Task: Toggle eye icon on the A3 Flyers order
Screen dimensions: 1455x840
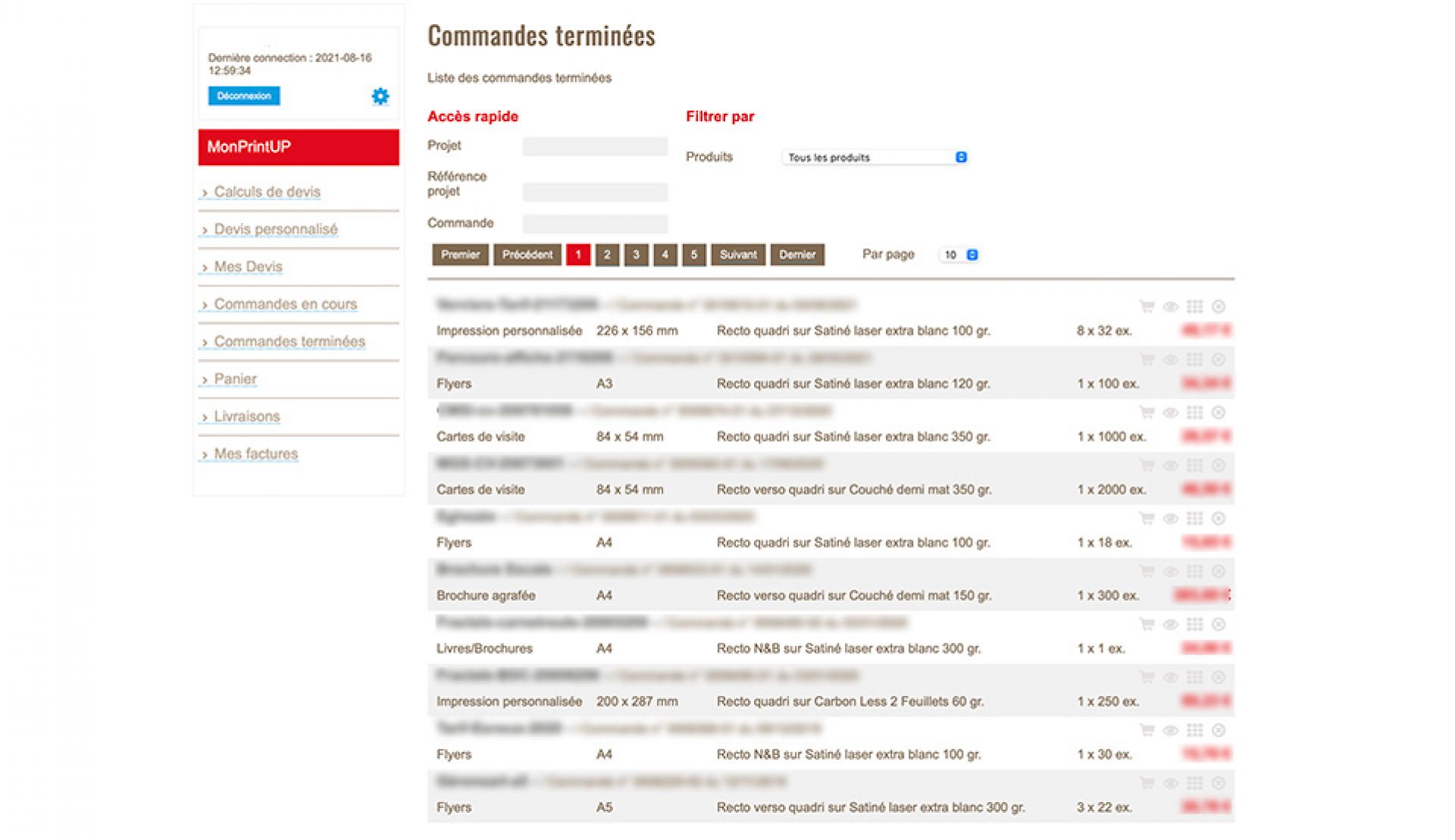Action: click(x=1171, y=360)
